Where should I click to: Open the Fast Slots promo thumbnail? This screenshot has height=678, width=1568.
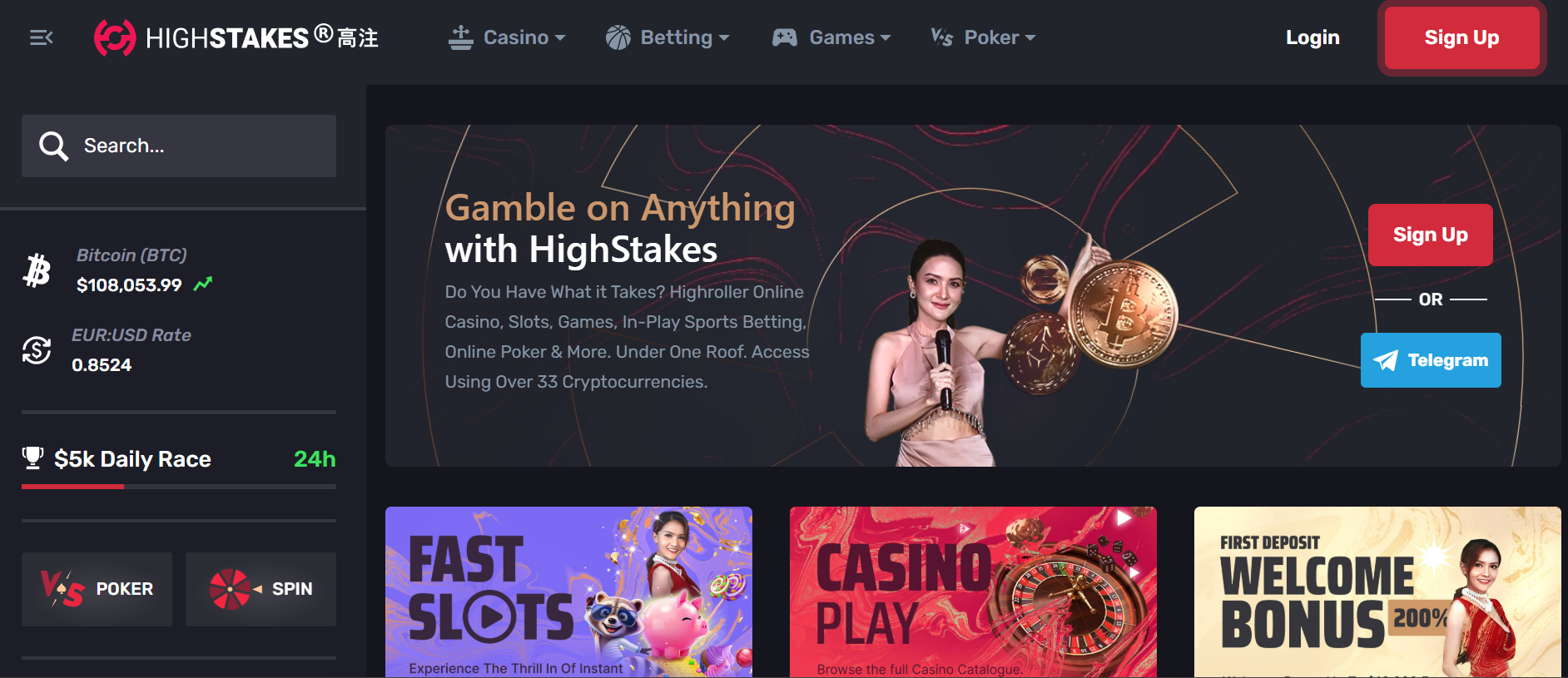568,591
